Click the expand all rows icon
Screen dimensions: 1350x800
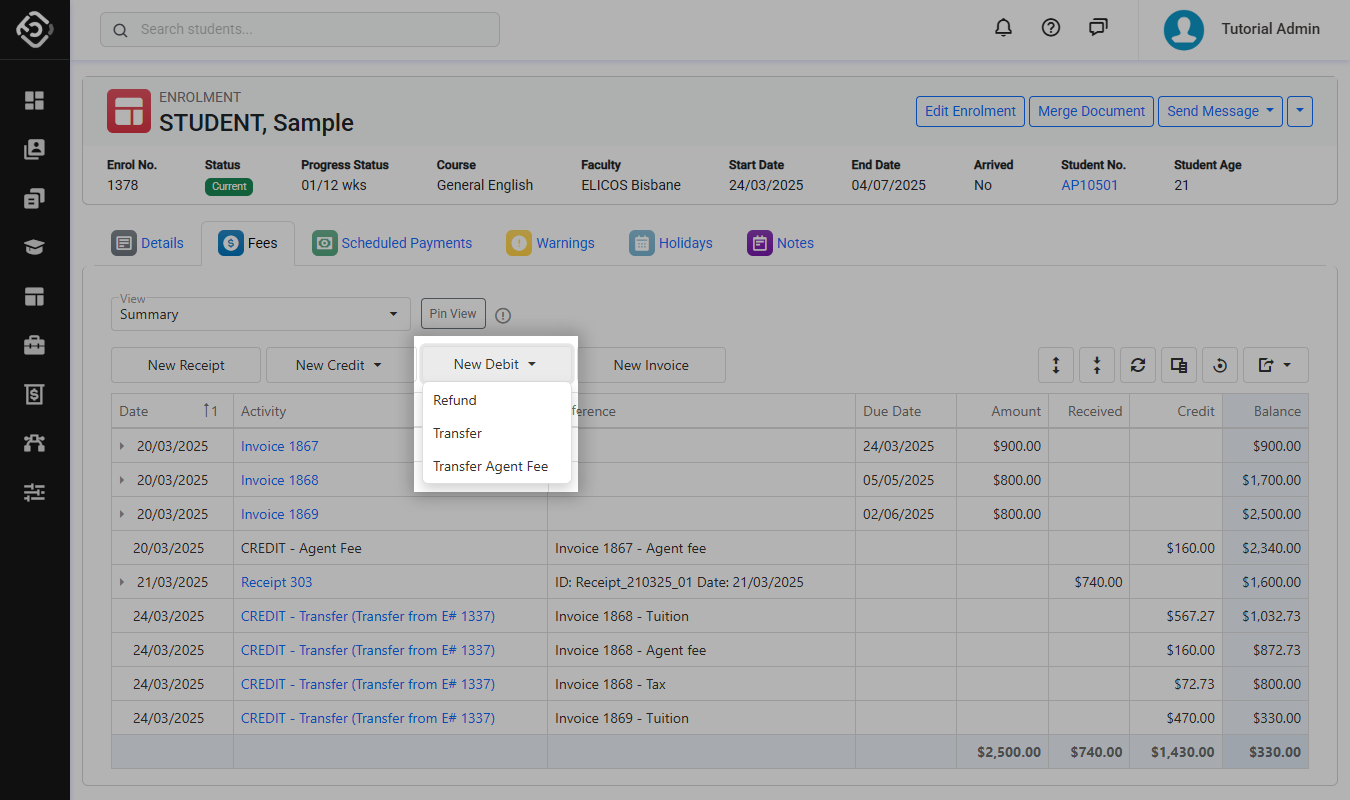coord(1056,365)
